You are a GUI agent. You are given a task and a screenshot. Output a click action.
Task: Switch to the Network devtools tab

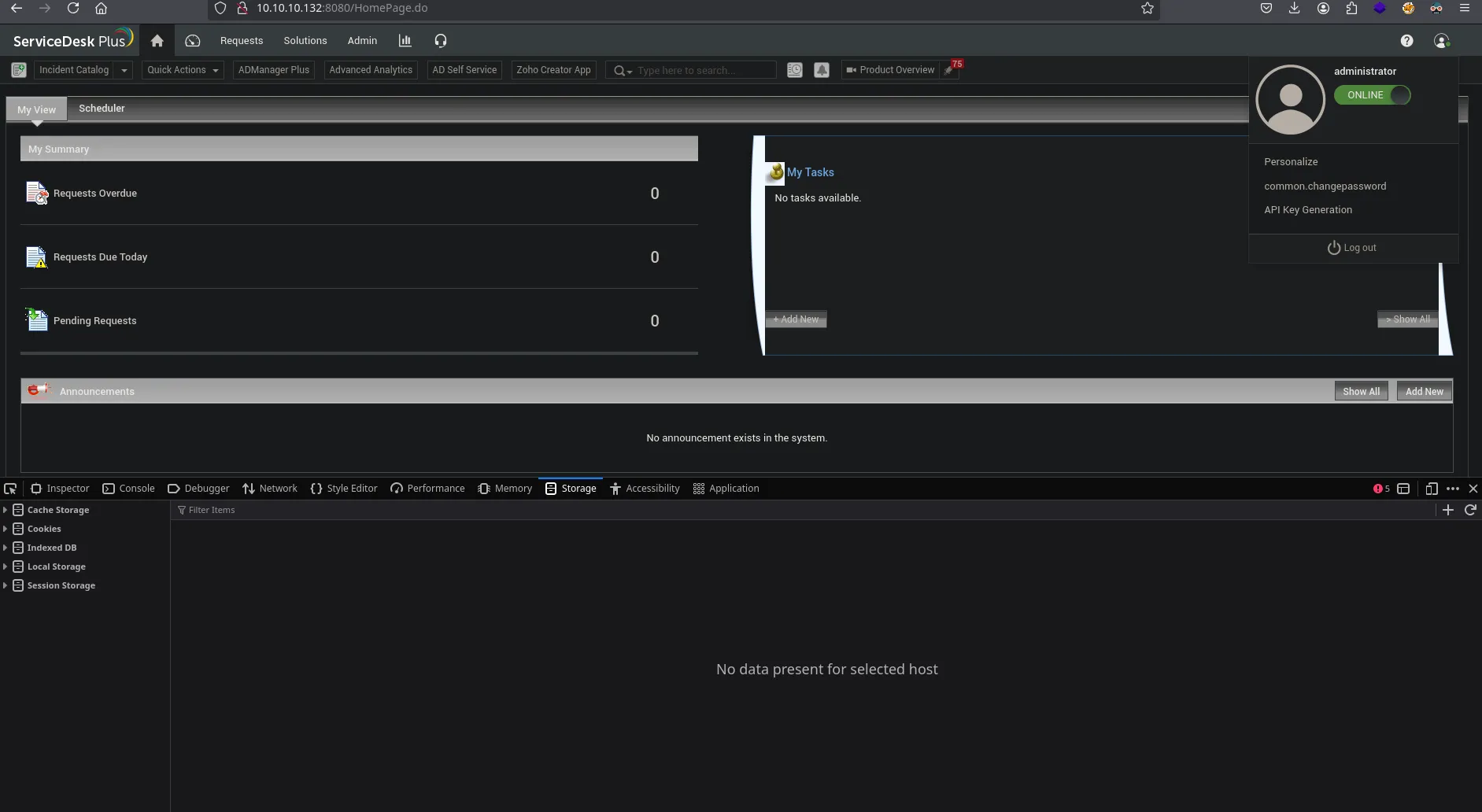pyautogui.click(x=270, y=489)
